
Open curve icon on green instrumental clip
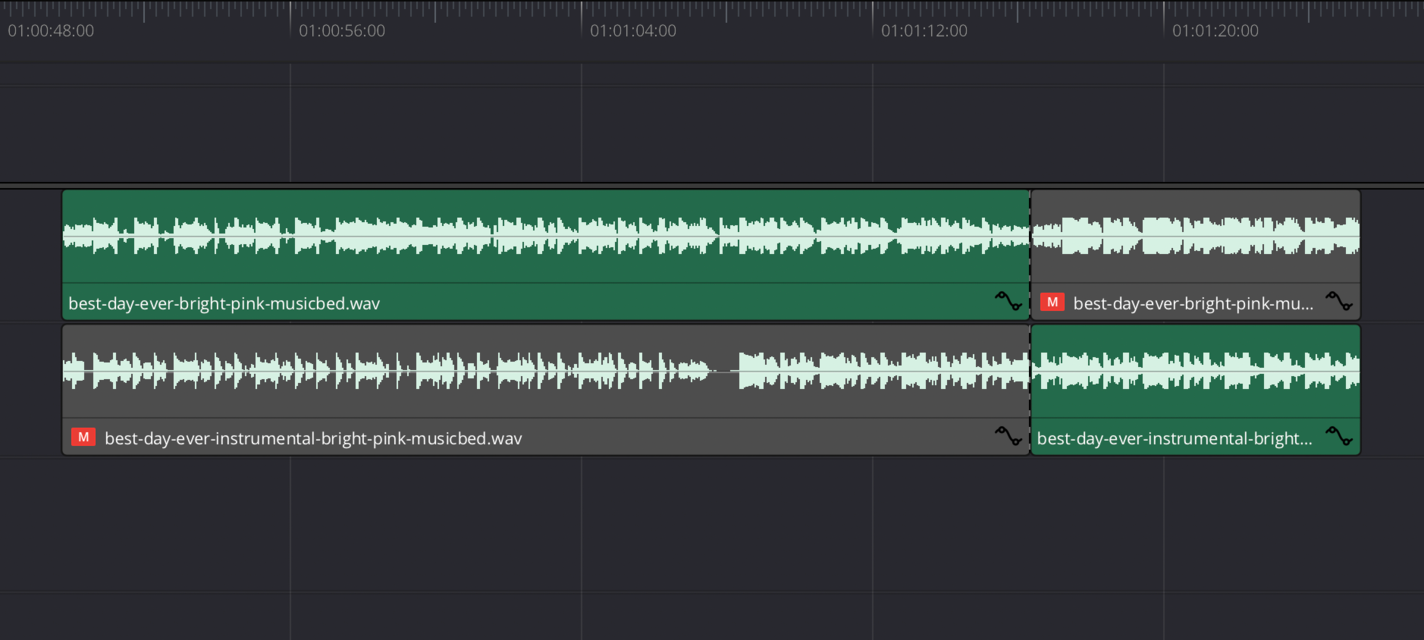(x=1339, y=436)
